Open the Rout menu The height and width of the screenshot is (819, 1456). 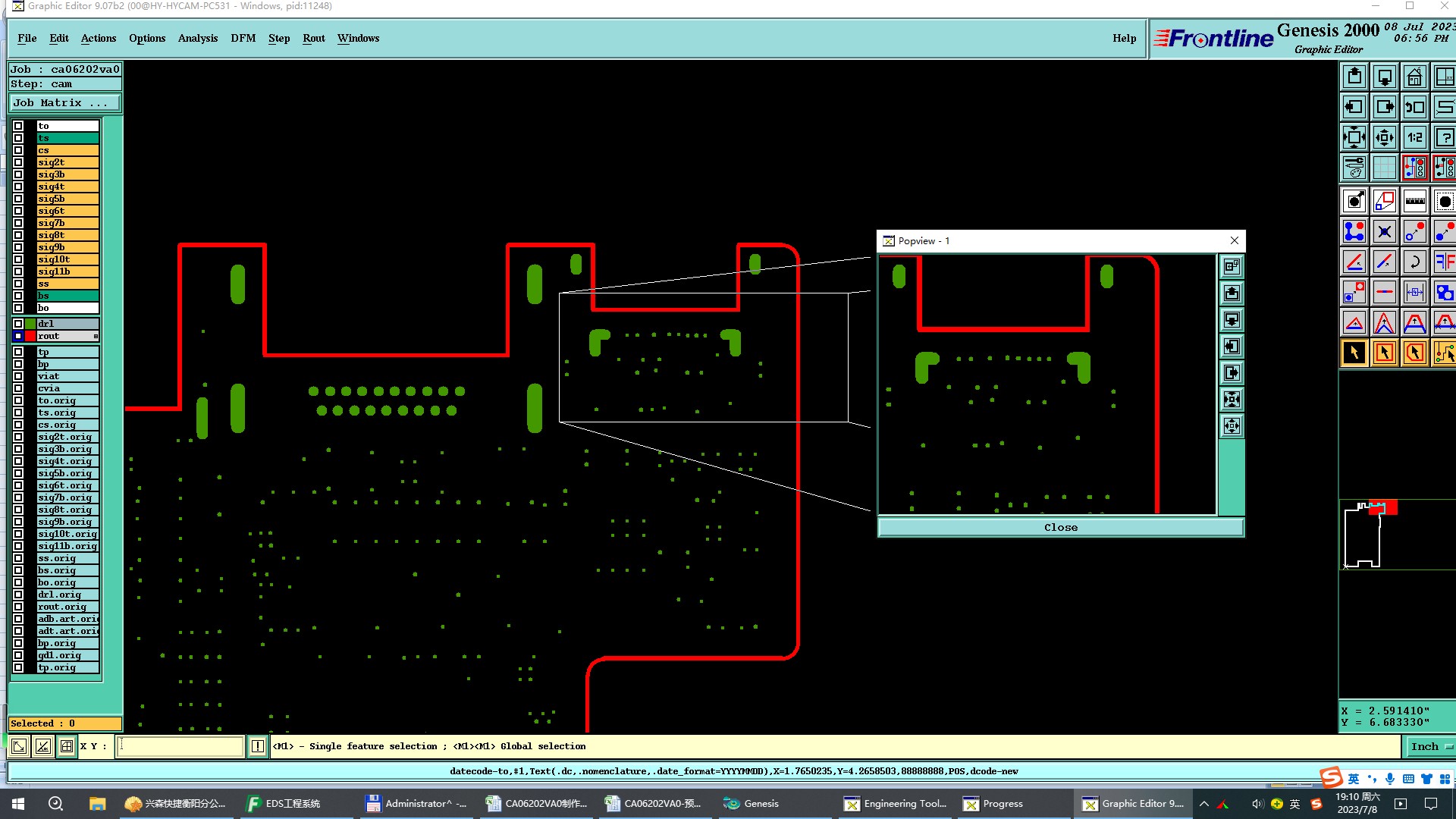pyautogui.click(x=314, y=38)
